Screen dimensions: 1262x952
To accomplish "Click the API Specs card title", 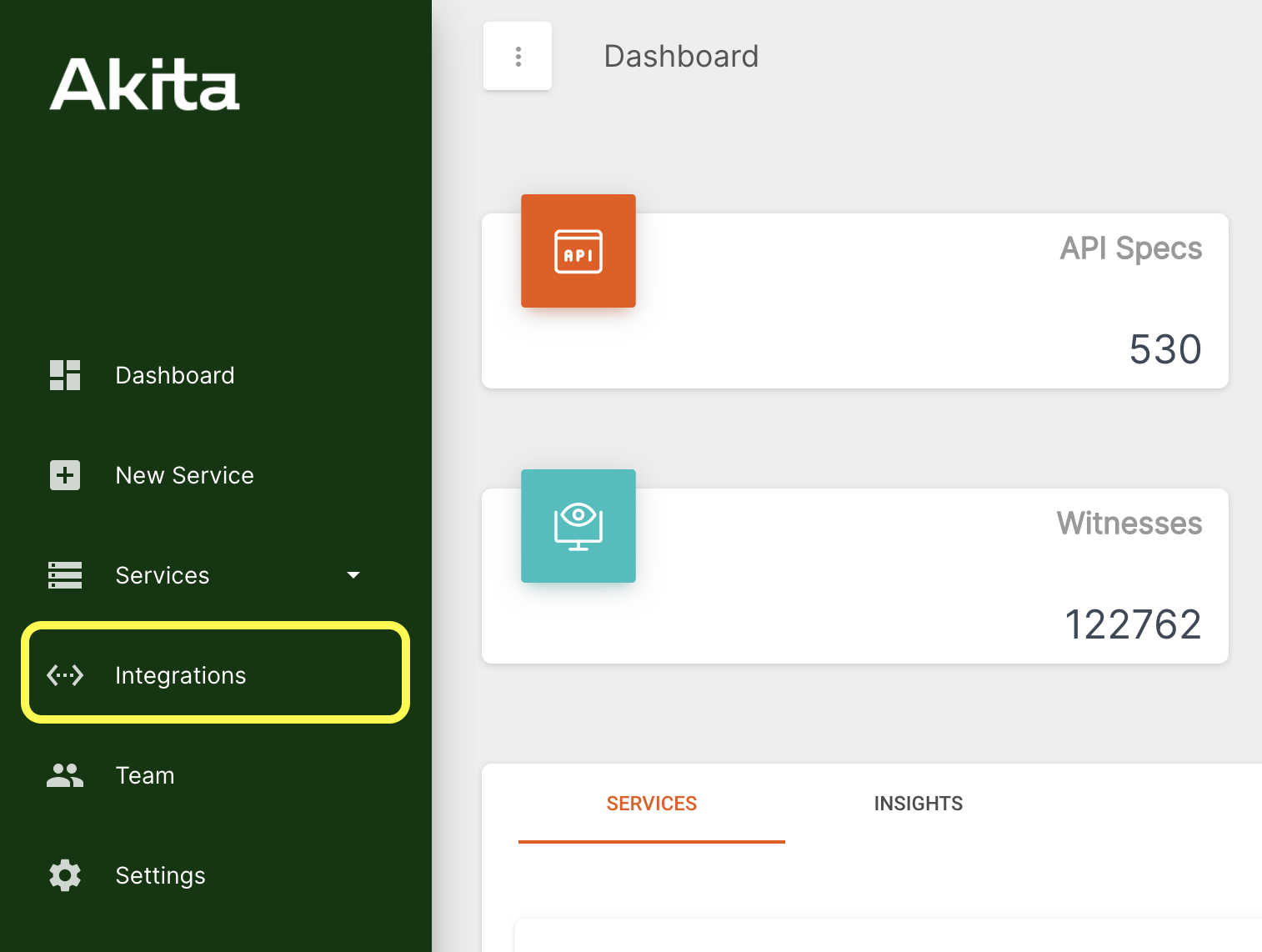I will 1131,248.
